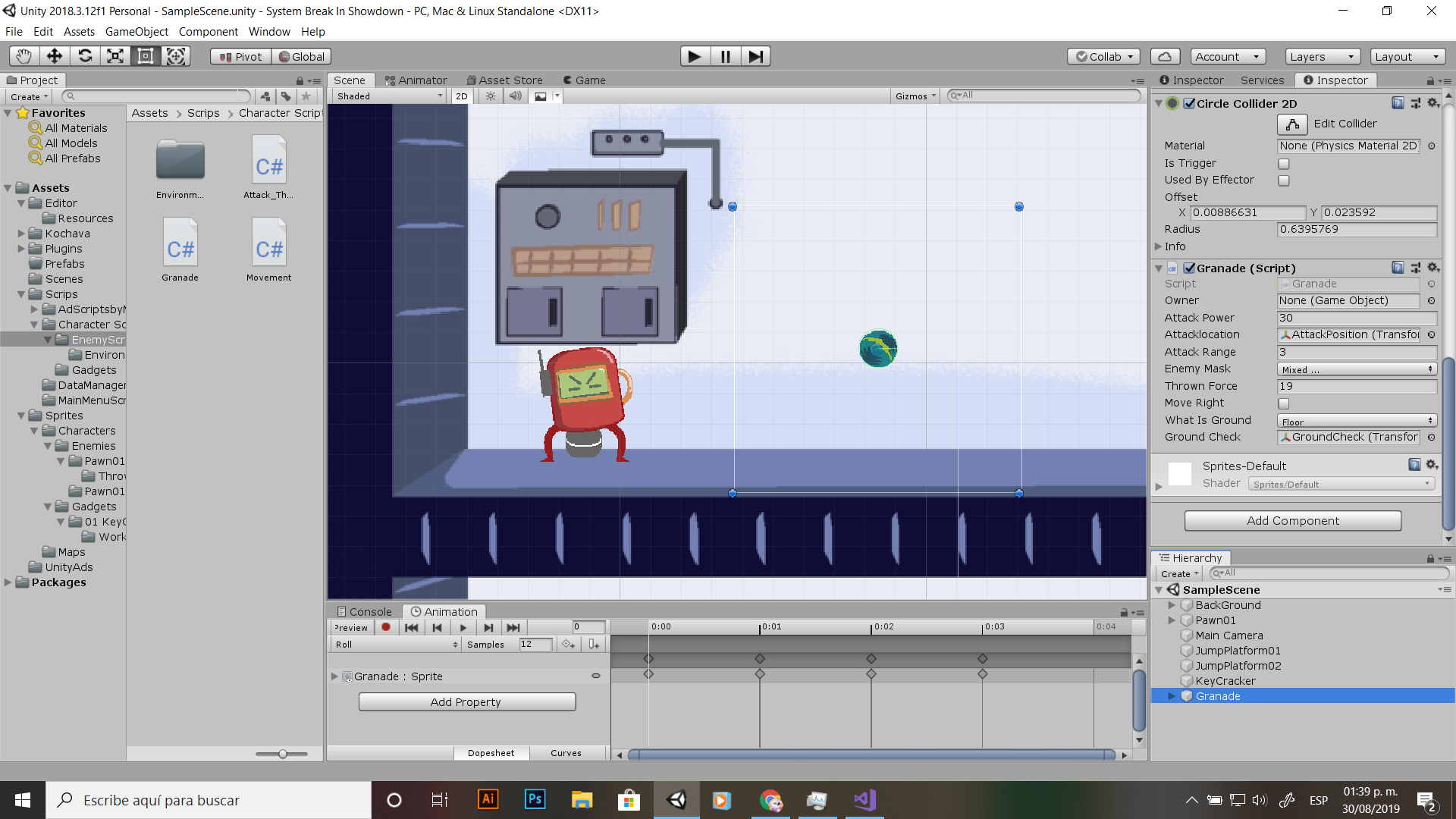Viewport: 1456px width, 819px height.
Task: Click the Play button to run game
Action: (x=695, y=56)
